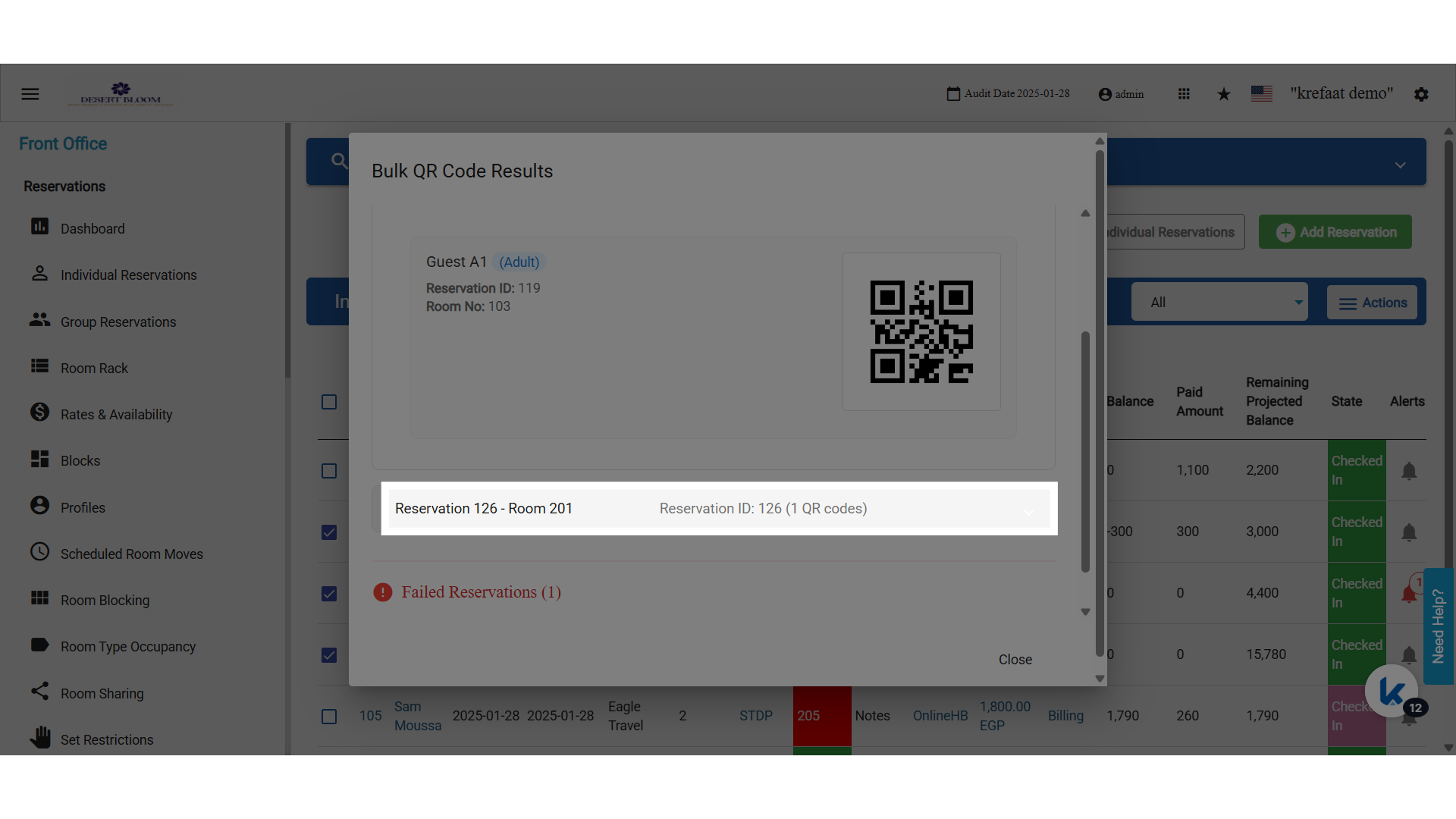Click the Individual Reservations outlined button
Viewport: 1456px width, 819px height.
(x=1175, y=232)
